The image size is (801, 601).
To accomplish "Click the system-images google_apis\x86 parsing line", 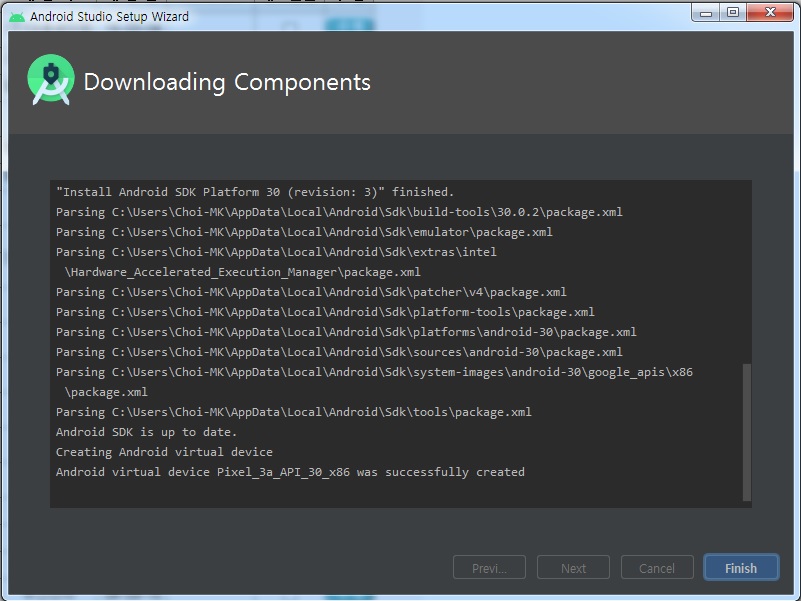I will point(374,372).
